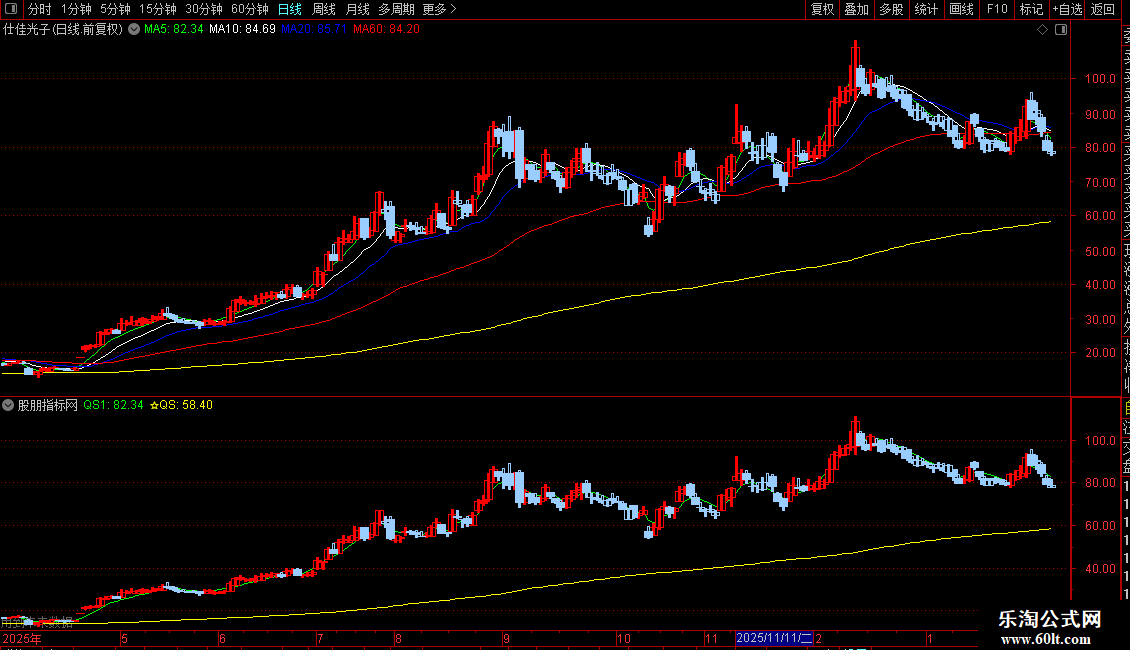Select the 日线 daily period

[290, 9]
